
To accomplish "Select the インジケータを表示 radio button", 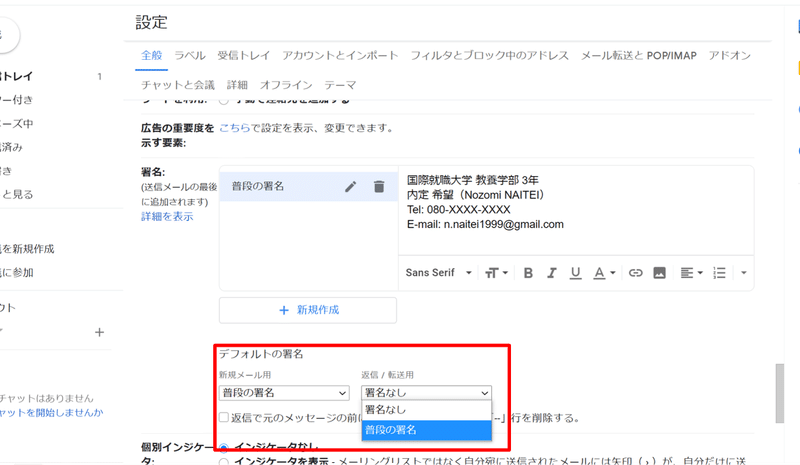I will (x=223, y=462).
